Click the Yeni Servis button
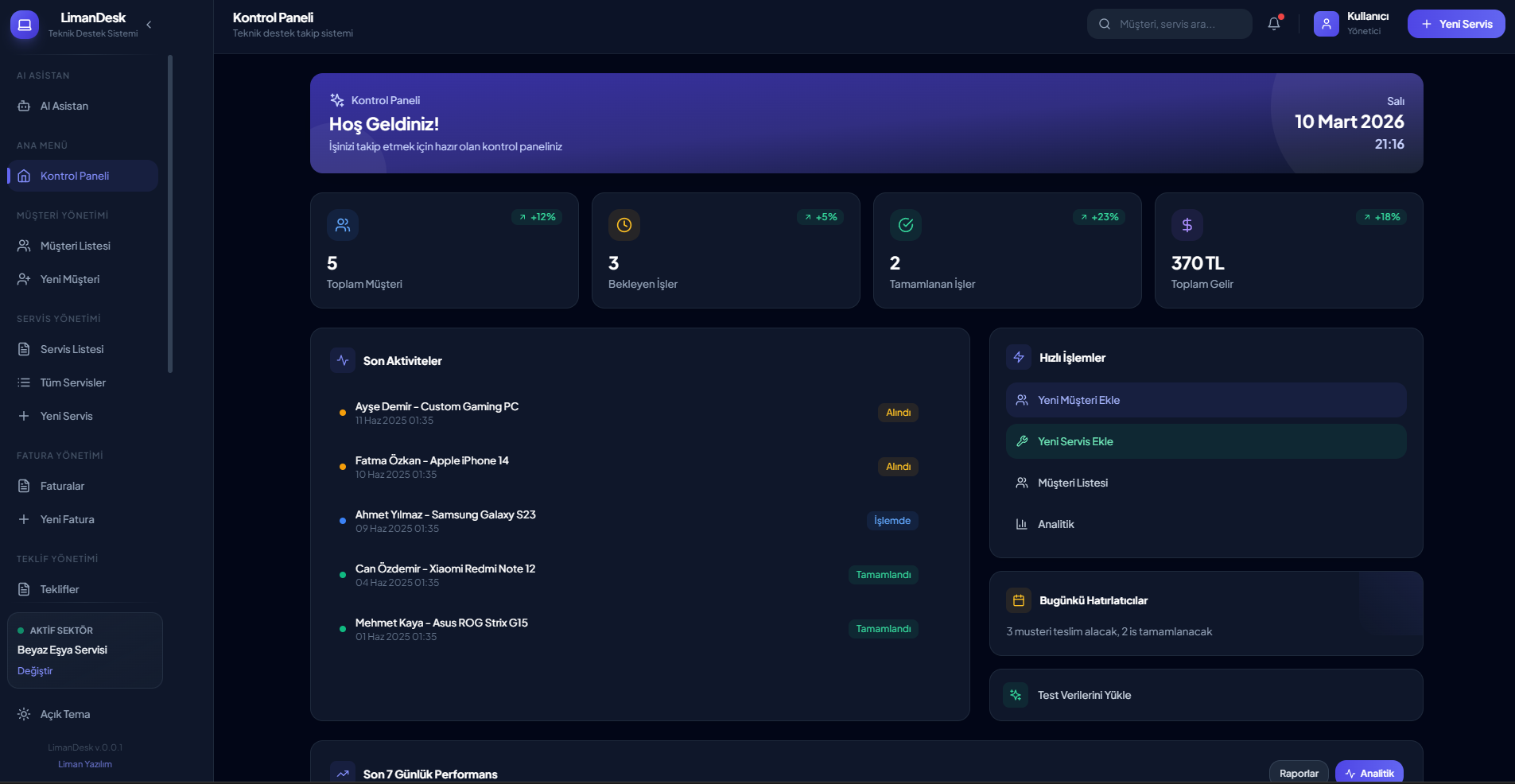This screenshot has width=1515, height=784. coord(1455,24)
